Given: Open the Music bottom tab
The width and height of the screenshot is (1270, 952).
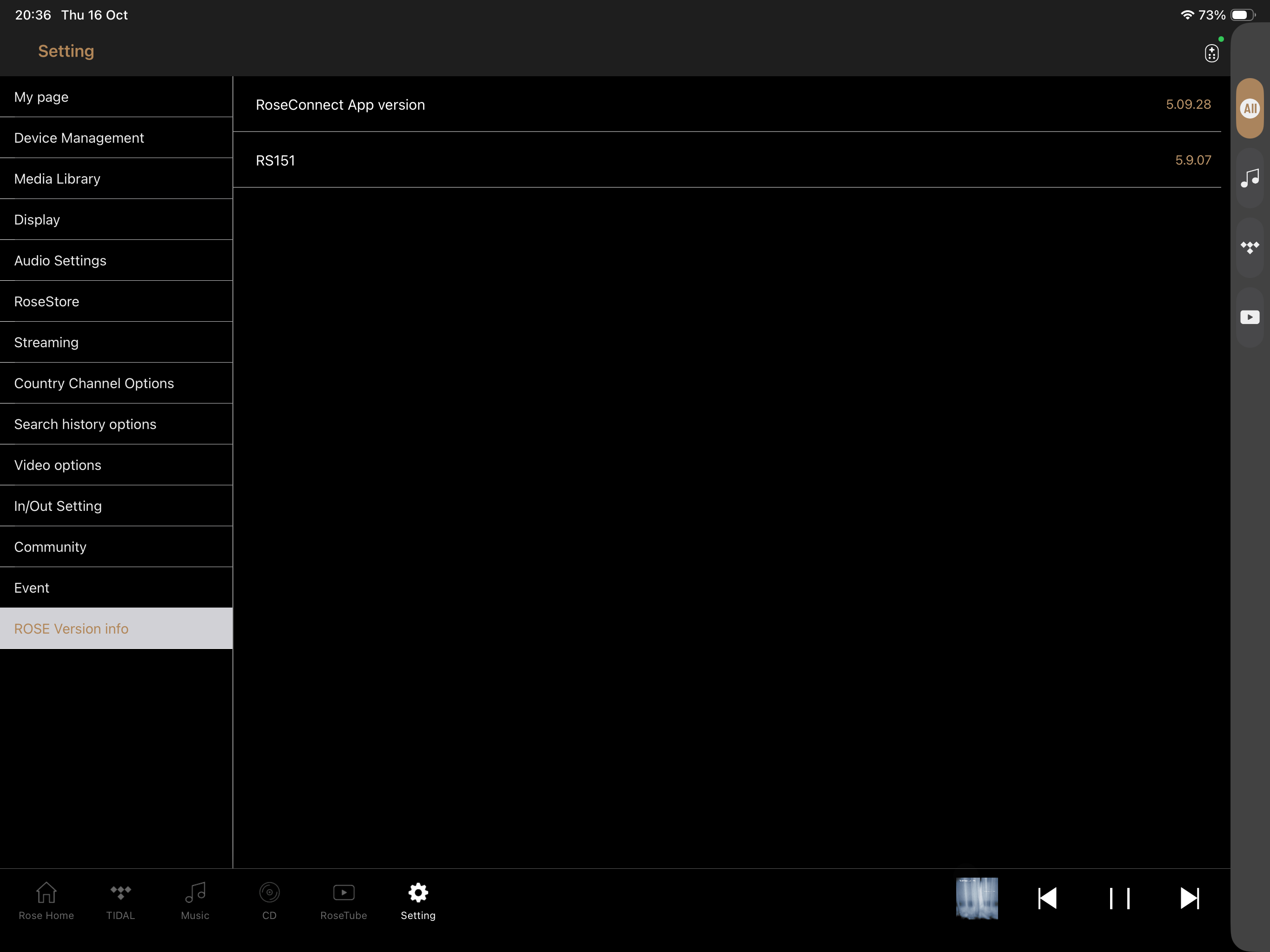Looking at the screenshot, I should (x=195, y=900).
